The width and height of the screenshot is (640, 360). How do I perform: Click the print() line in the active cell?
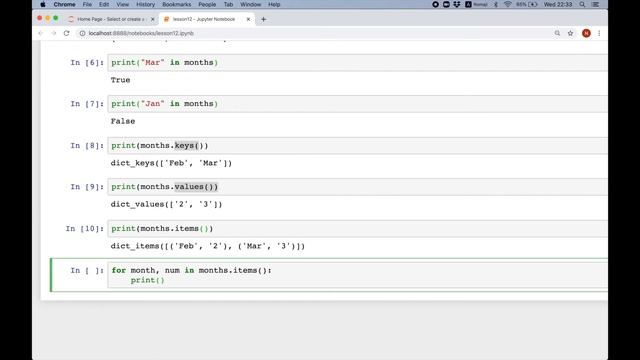[x=147, y=280]
